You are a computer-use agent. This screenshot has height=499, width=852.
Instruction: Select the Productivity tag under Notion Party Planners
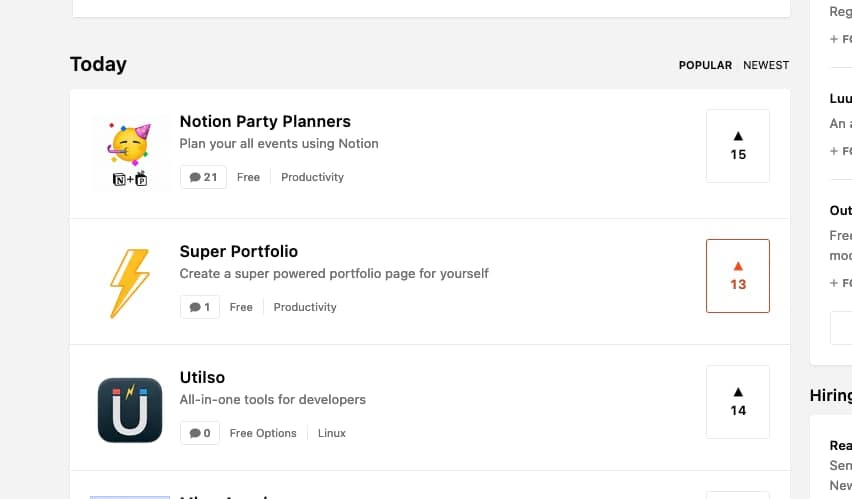[x=312, y=177]
